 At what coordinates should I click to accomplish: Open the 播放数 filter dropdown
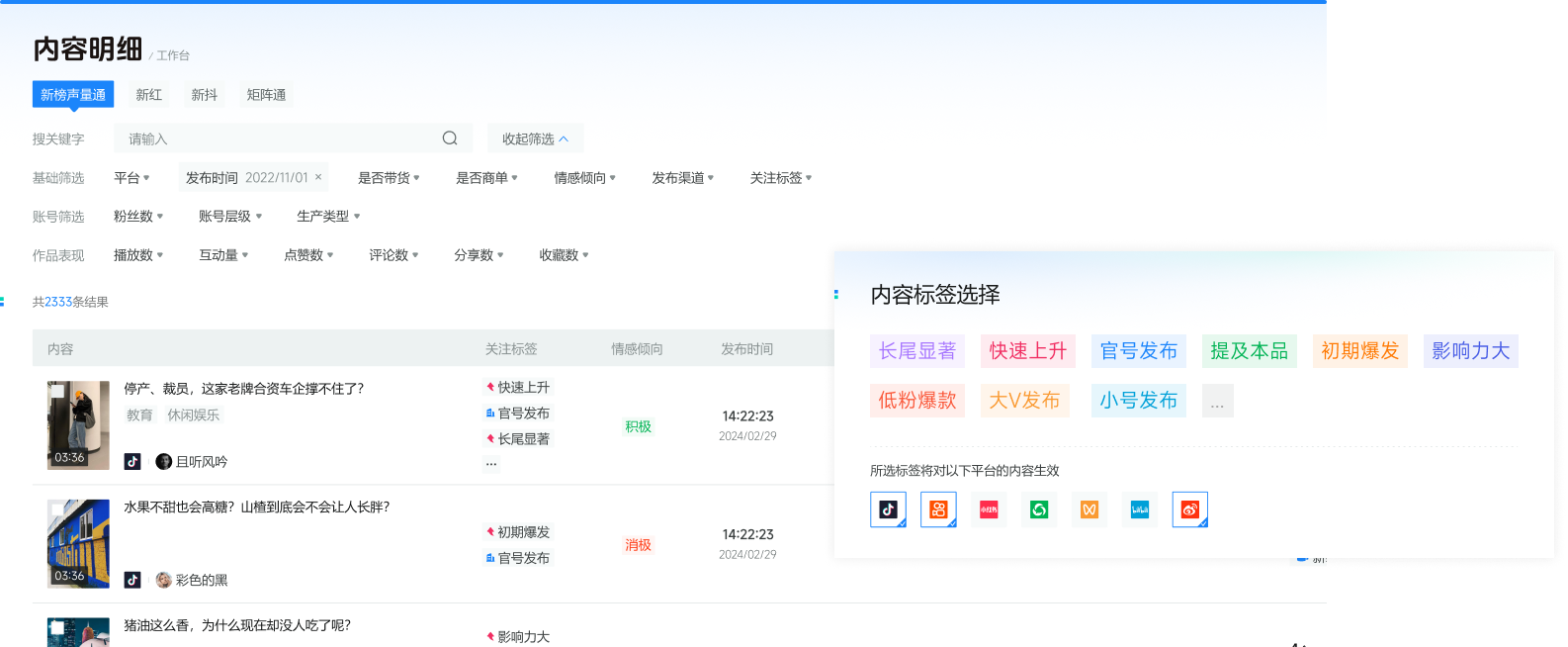click(138, 255)
